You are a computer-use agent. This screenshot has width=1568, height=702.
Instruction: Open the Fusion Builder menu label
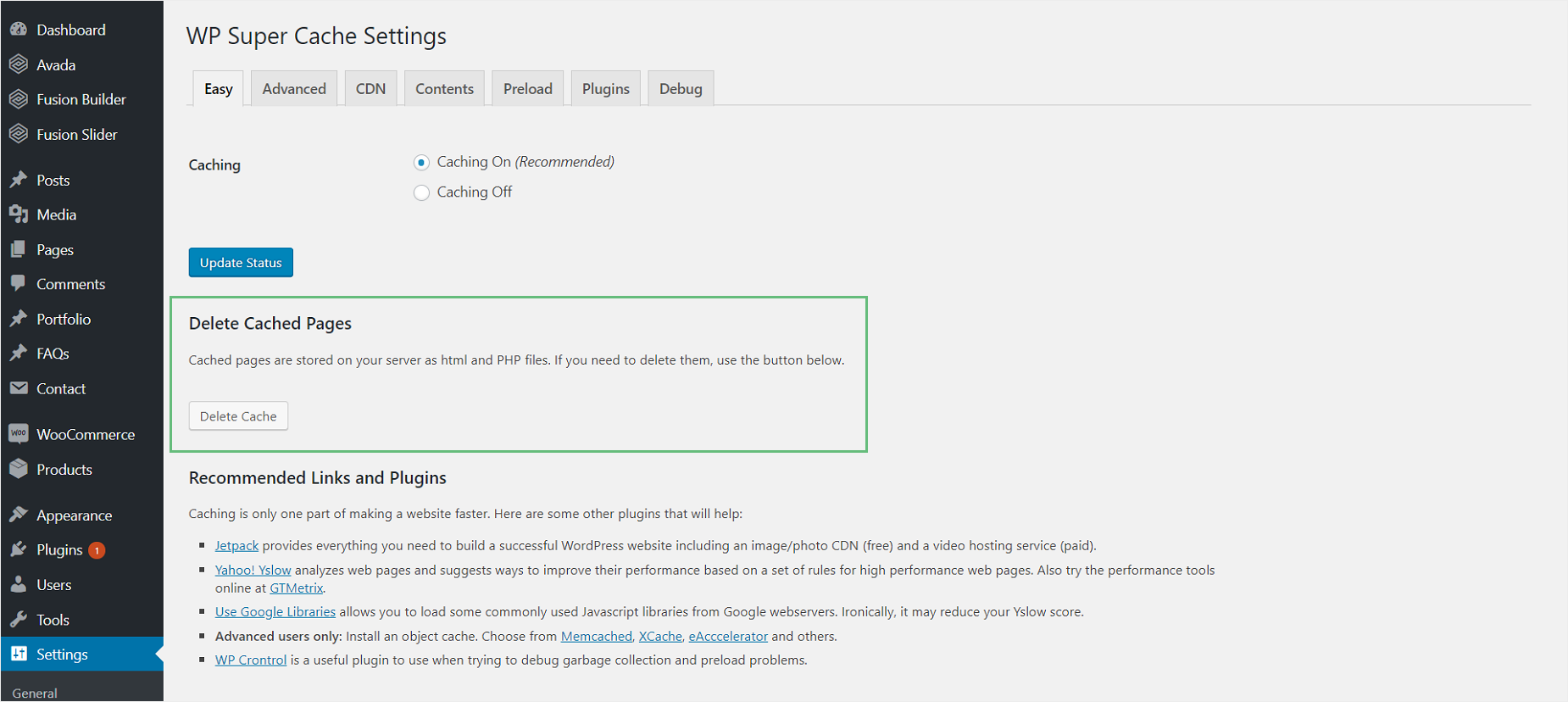point(81,99)
